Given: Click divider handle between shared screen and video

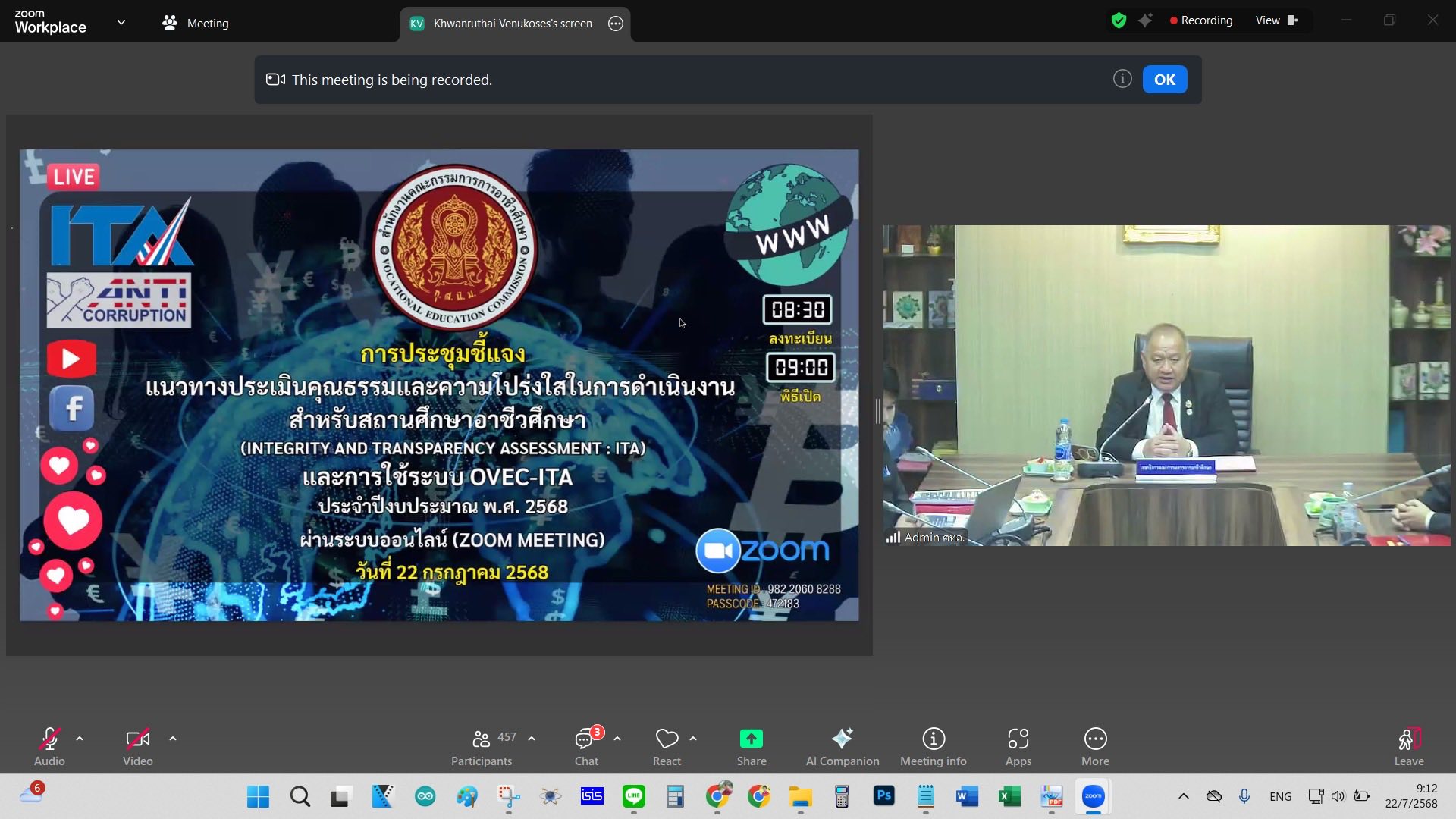Looking at the screenshot, I should pyautogui.click(x=877, y=411).
